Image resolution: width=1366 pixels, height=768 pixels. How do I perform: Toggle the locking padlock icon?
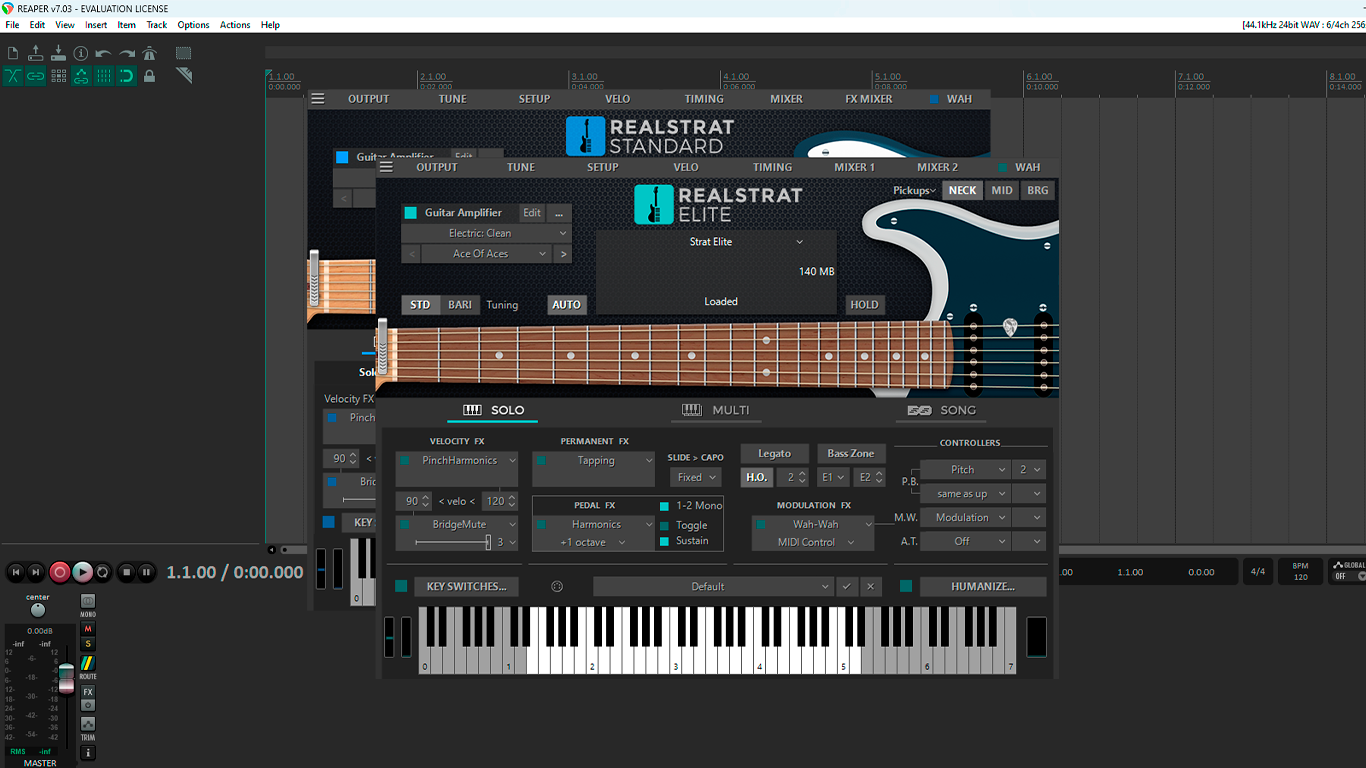pos(149,76)
